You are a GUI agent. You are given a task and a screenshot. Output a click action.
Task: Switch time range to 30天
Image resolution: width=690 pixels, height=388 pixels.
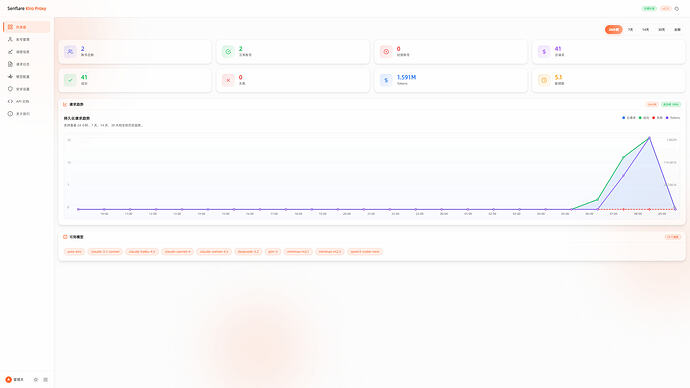(661, 29)
